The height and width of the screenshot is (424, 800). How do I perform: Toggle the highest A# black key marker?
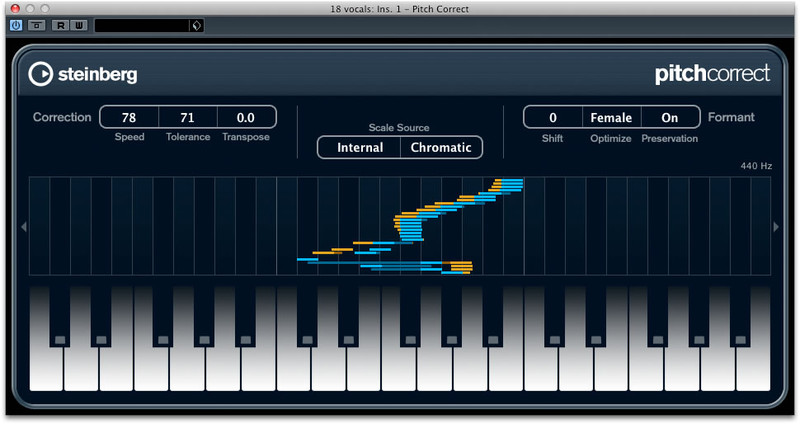740,340
